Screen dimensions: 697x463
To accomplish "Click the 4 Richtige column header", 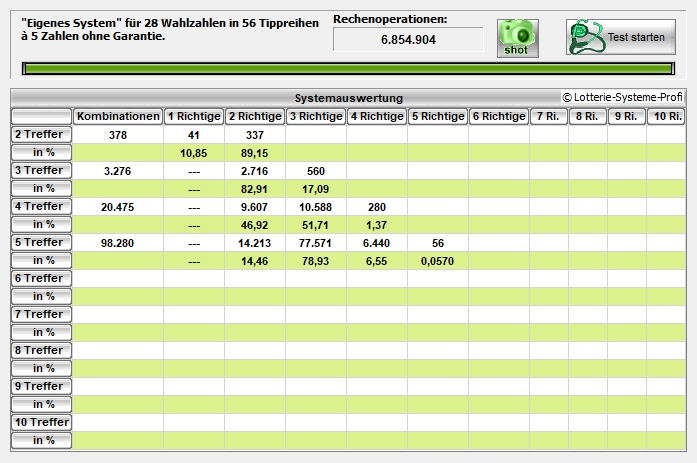I will click(x=377, y=116).
